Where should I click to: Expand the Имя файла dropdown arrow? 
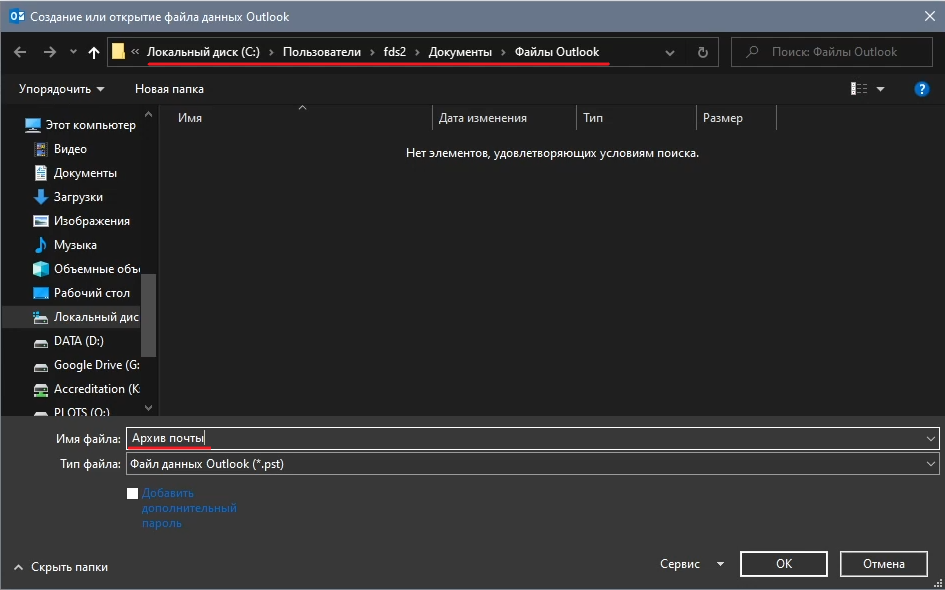(x=931, y=439)
